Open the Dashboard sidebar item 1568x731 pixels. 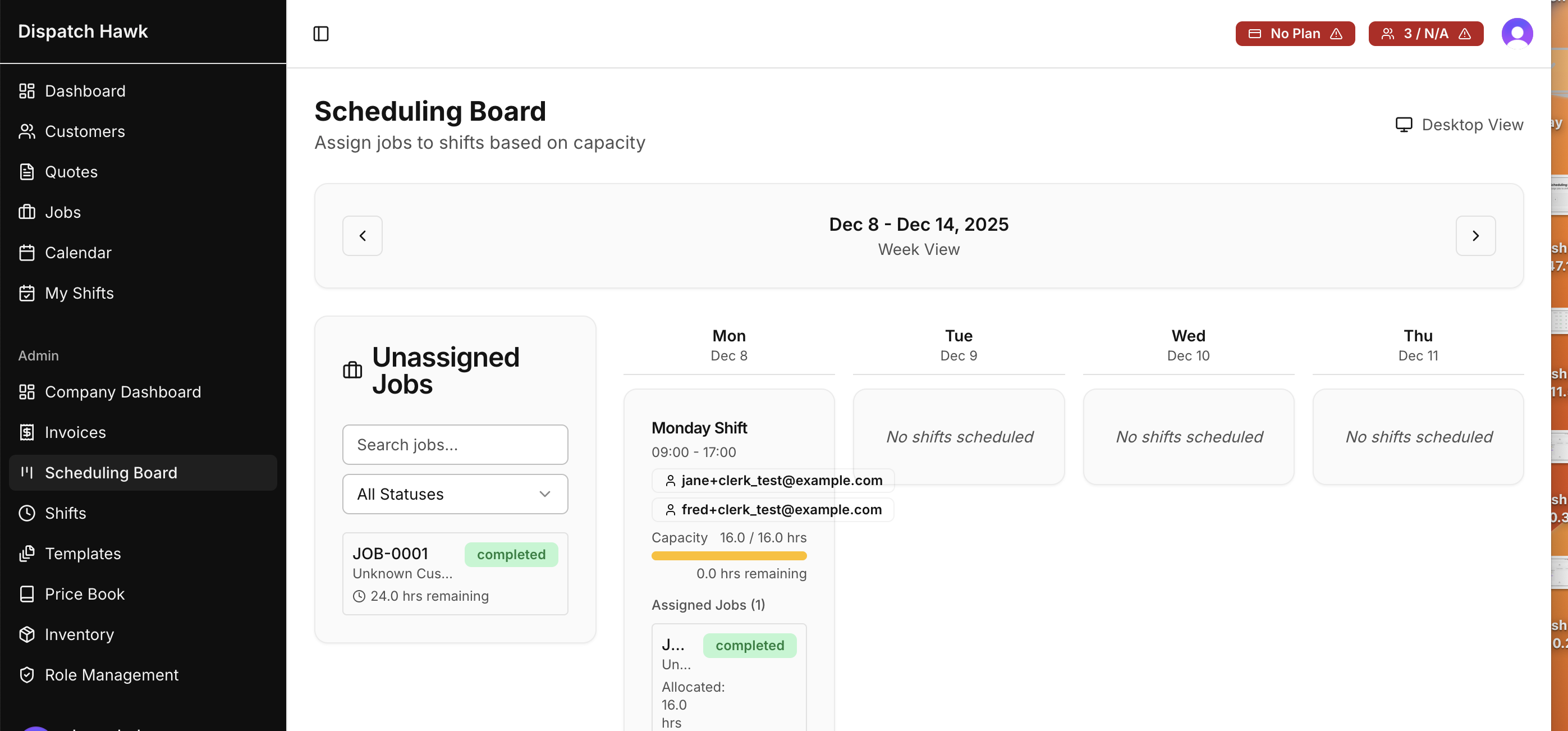(x=85, y=91)
